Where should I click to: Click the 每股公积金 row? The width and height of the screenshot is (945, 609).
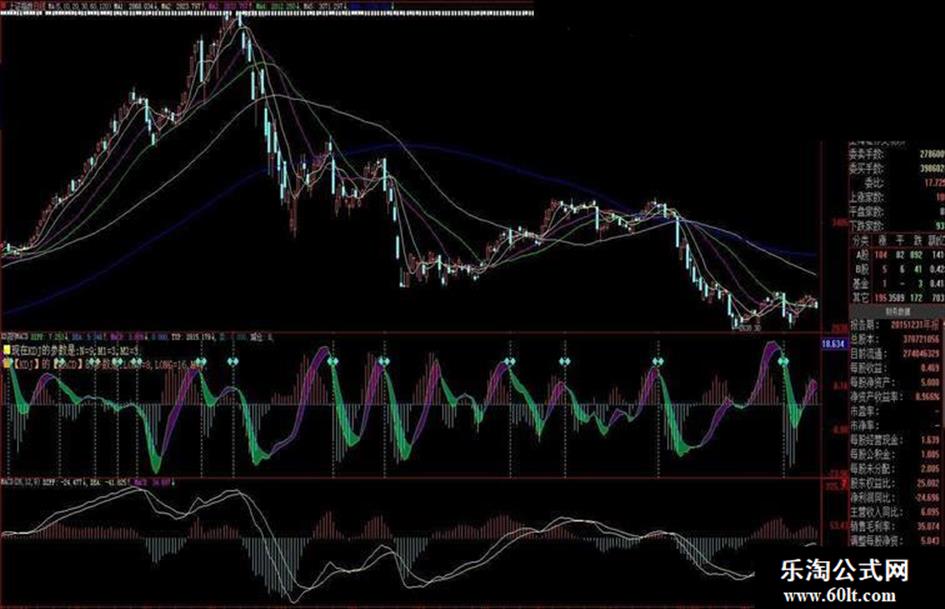pos(897,454)
